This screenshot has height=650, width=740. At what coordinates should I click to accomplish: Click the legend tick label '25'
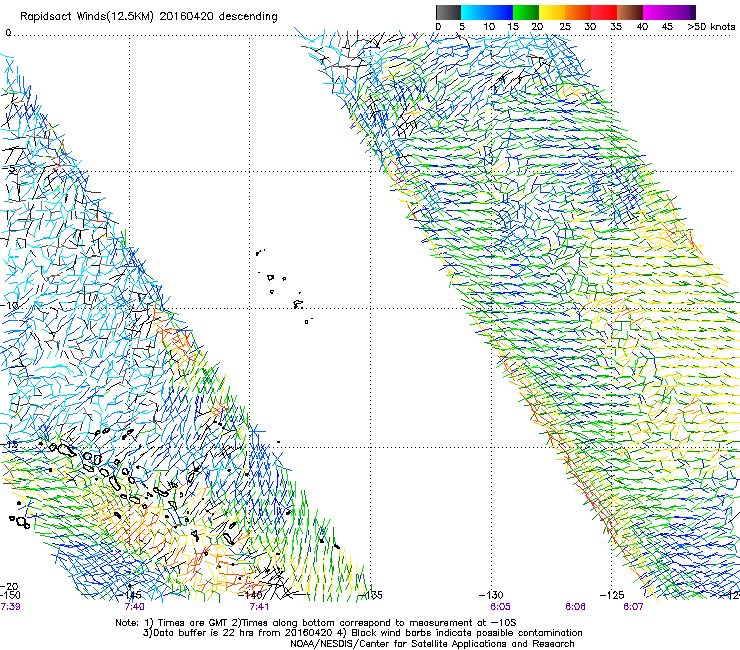pyautogui.click(x=565, y=27)
